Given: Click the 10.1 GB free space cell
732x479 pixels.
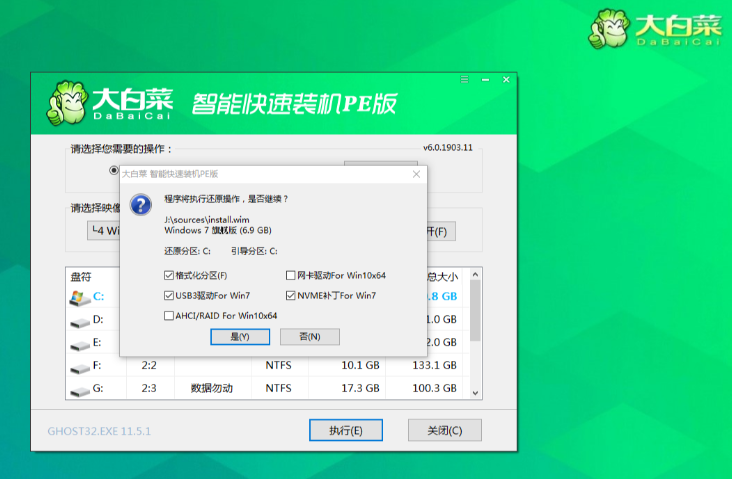Looking at the screenshot, I should [360, 365].
